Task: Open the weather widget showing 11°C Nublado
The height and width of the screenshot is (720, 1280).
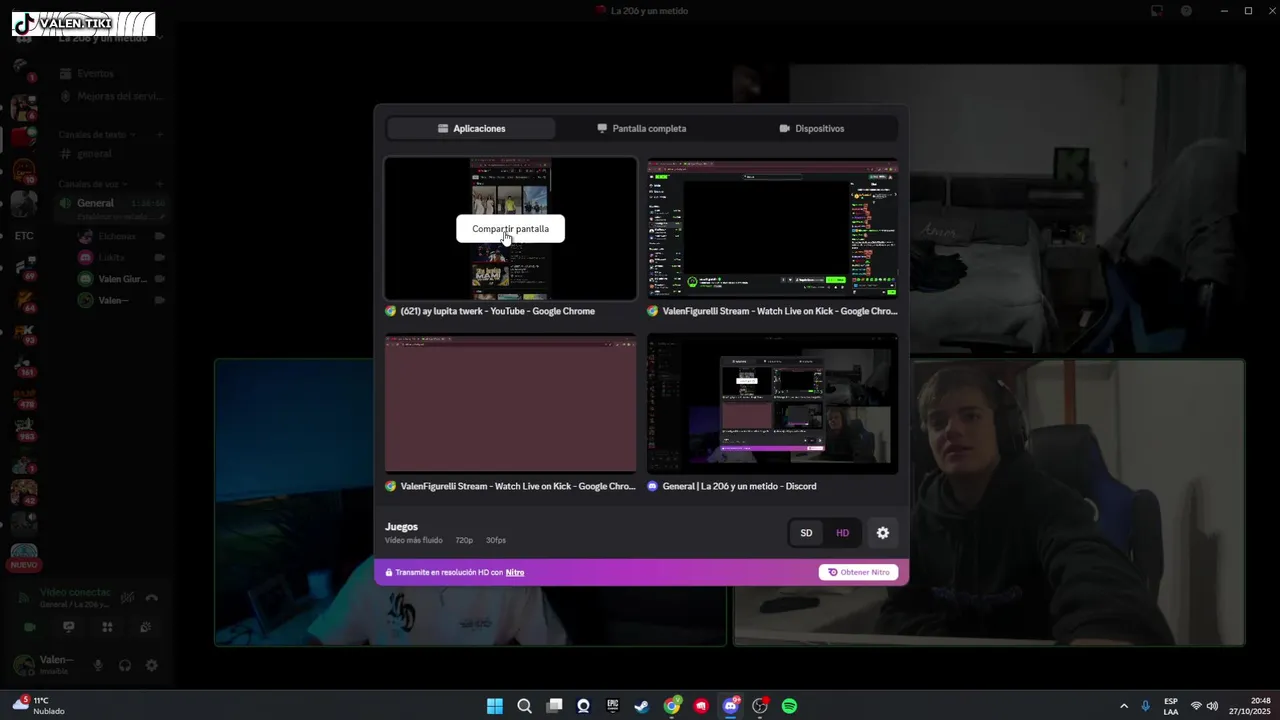Action: coord(39,706)
